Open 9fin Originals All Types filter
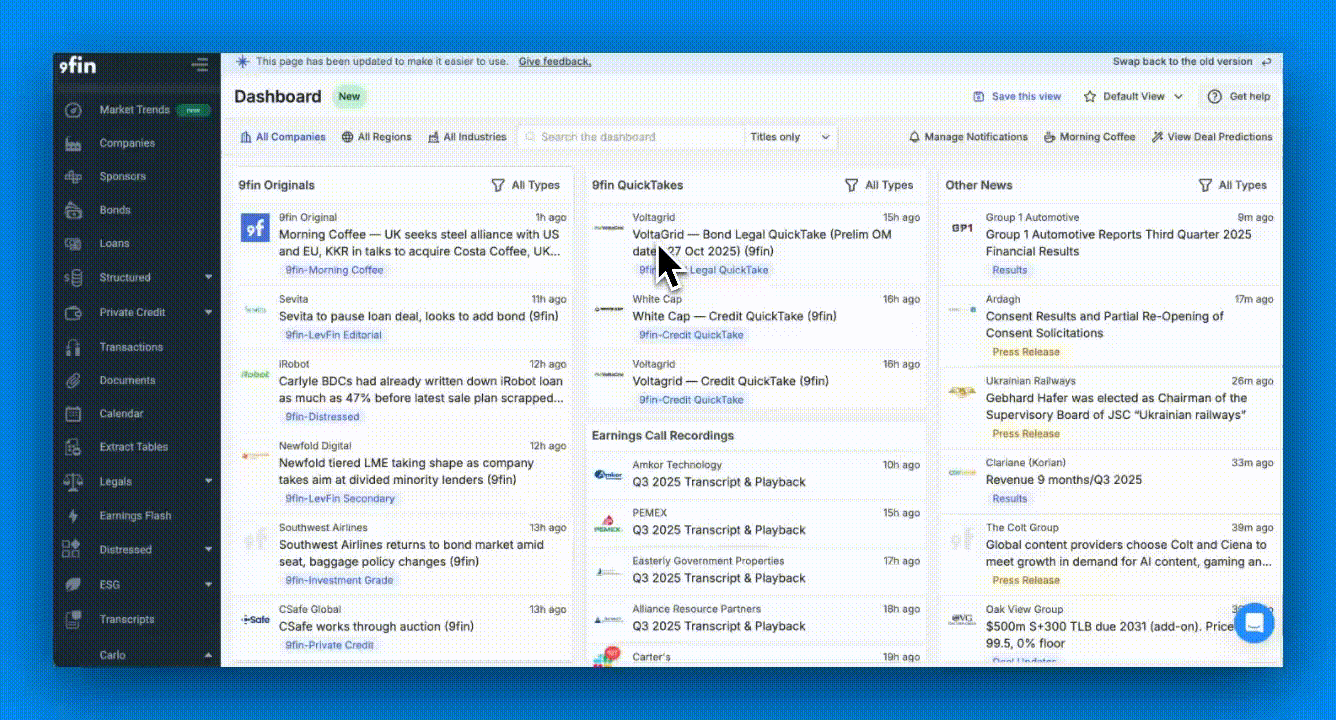 pyautogui.click(x=526, y=185)
